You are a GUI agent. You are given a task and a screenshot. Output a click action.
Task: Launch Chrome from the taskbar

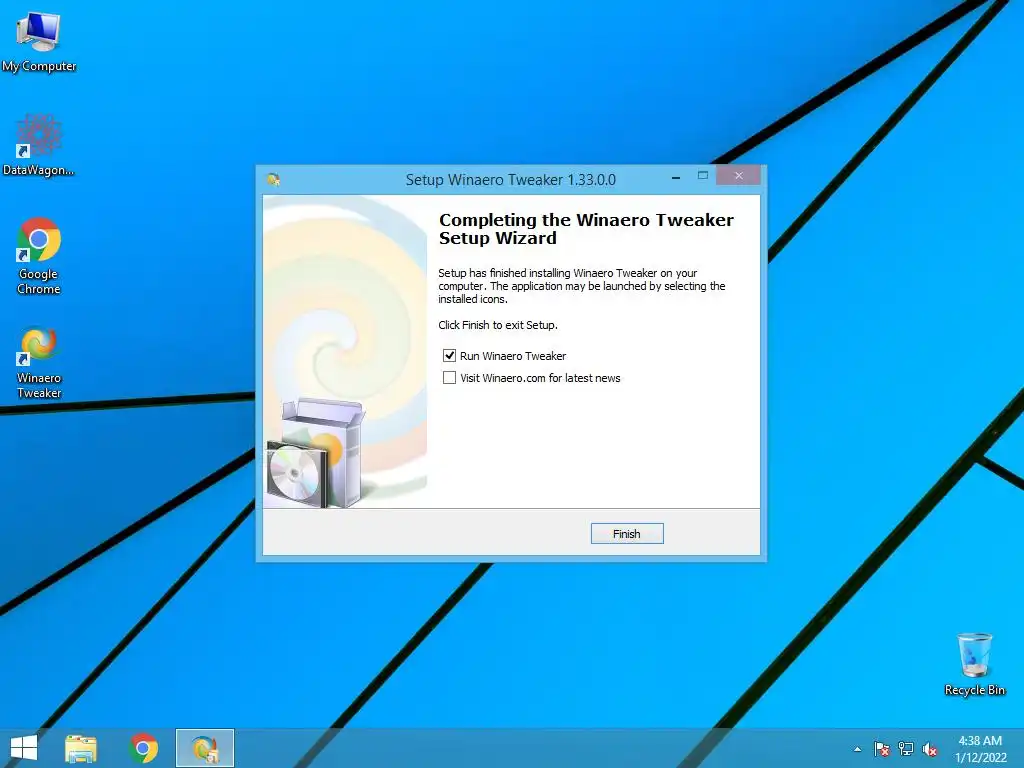pos(144,748)
